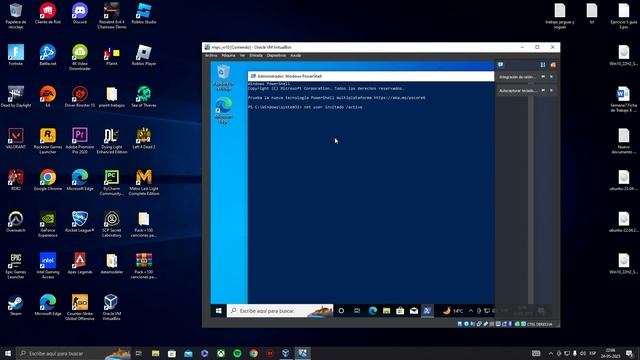640x360 pixels.
Task: Dismiss the 'Autocapturar teclado' notification
Action: [x=551, y=90]
